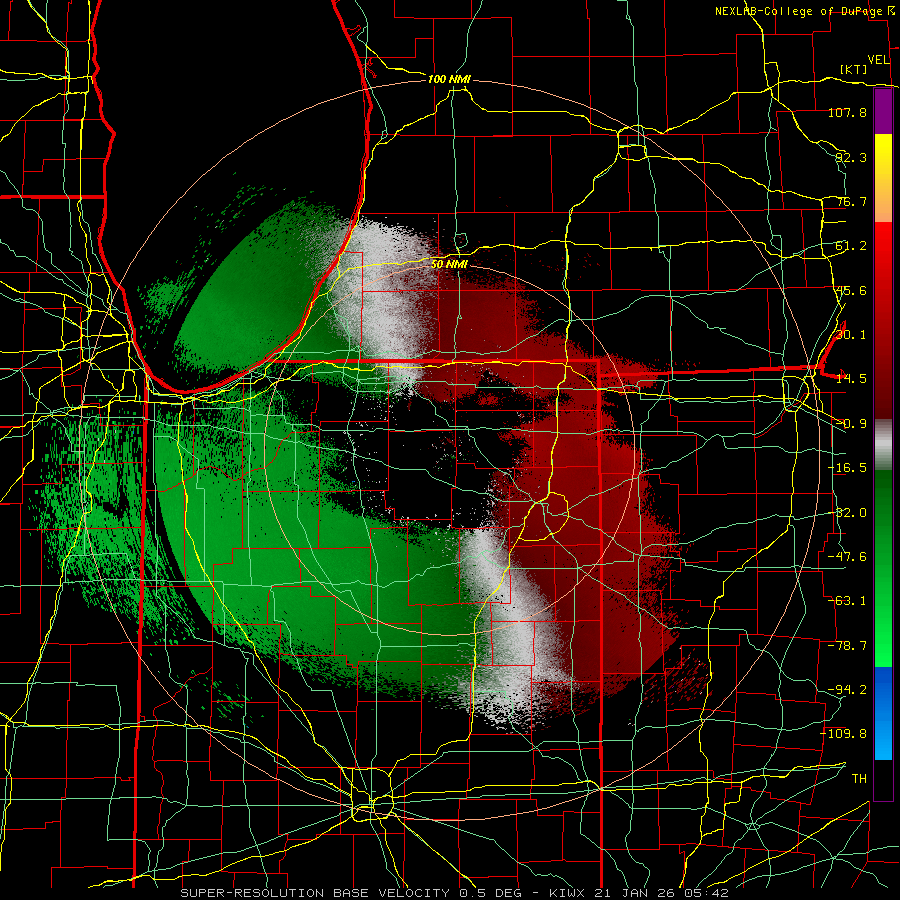Click the -16.5 legend value
Screen dimensions: 900x900
pos(847,468)
